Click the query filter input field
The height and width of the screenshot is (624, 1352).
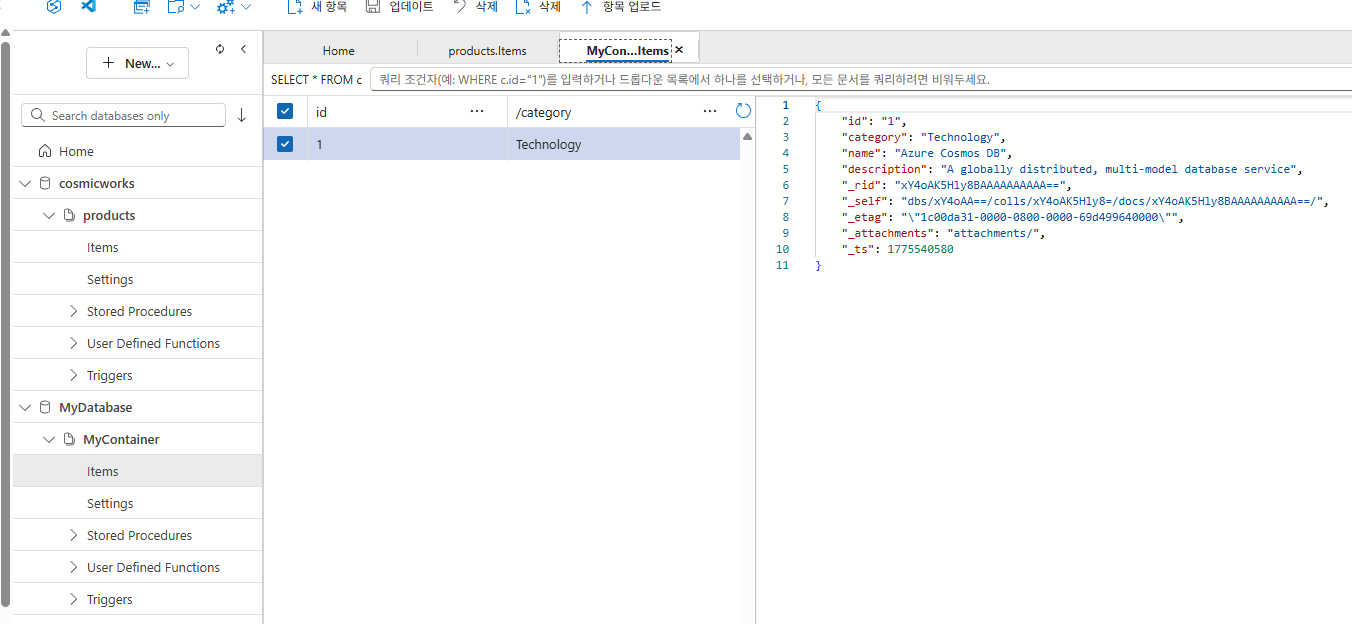click(x=860, y=79)
